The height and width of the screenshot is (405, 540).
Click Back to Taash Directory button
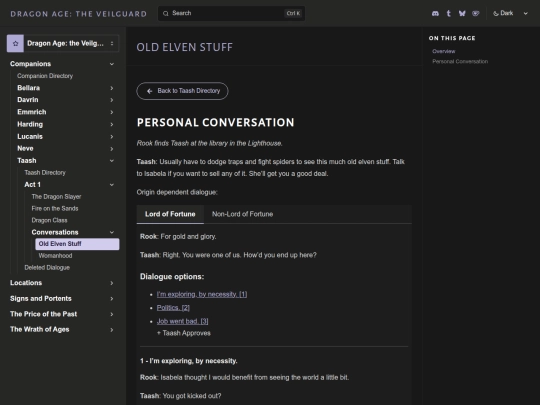[x=182, y=91]
